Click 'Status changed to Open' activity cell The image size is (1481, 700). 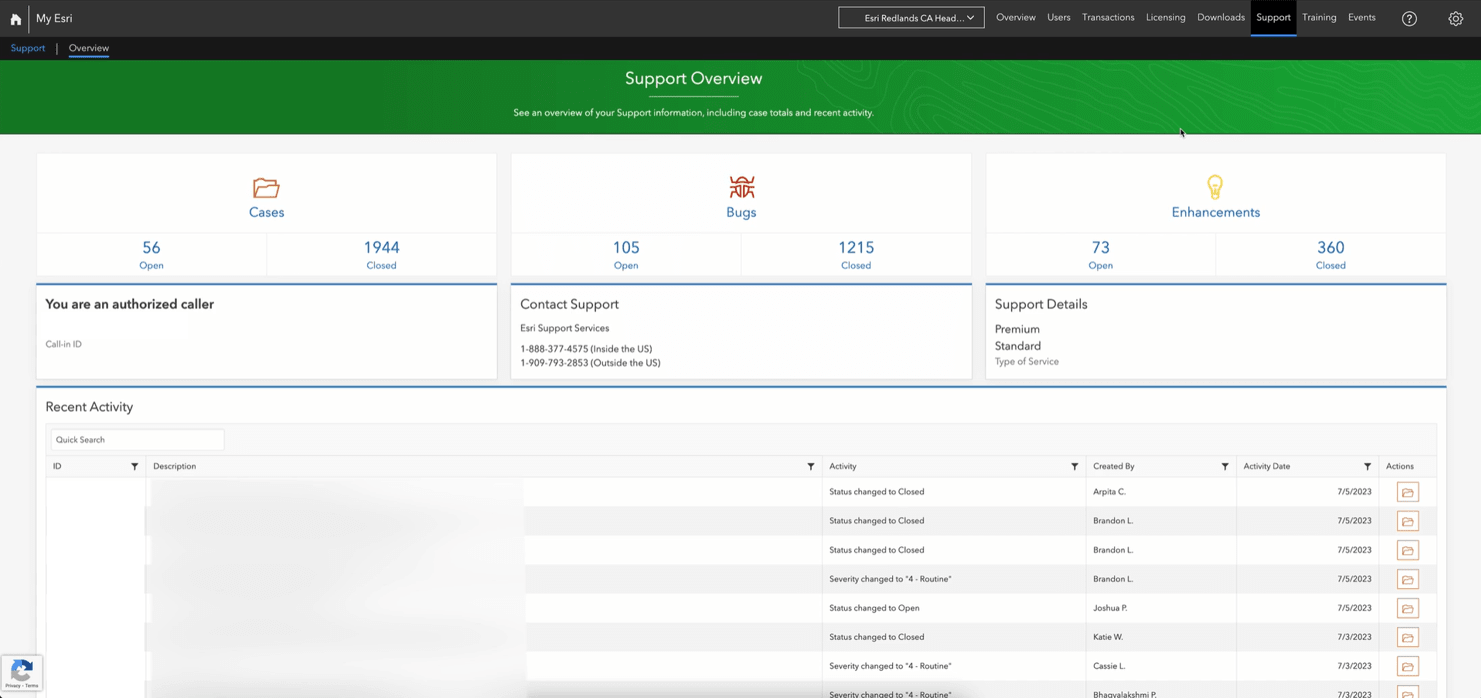pyautogui.click(x=874, y=608)
